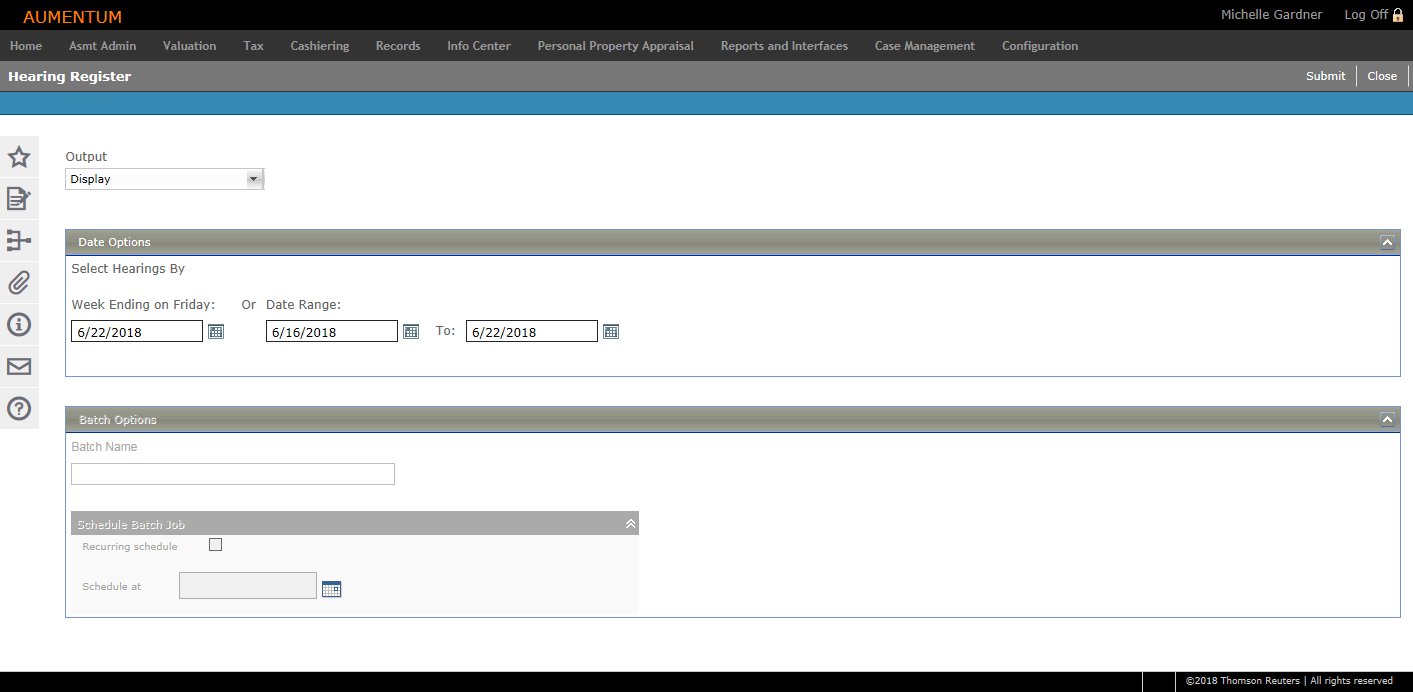Click into the Batch Name text field
The height and width of the screenshot is (692, 1413).
click(x=233, y=474)
